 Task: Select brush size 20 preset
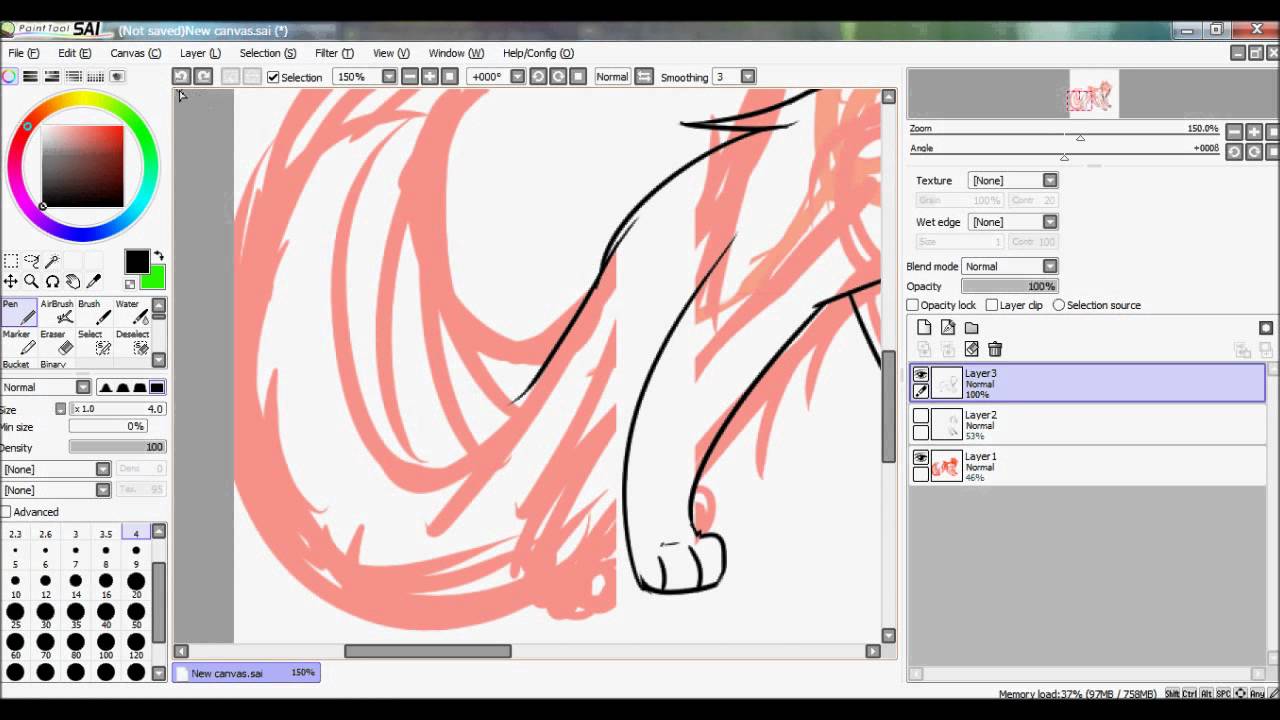point(136,586)
